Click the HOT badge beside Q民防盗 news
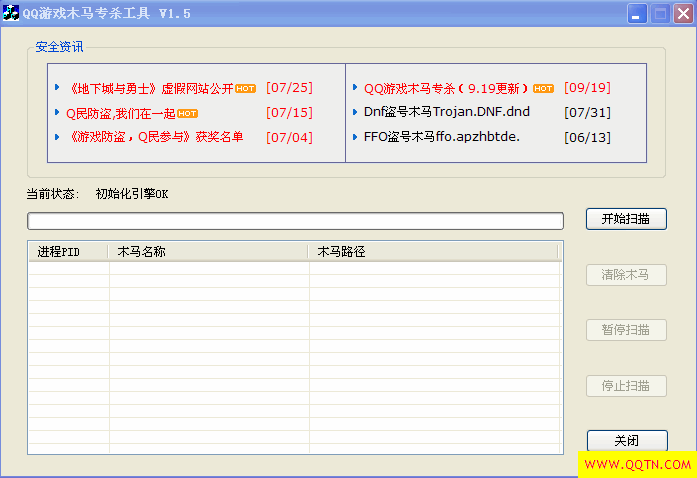Image resolution: width=697 pixels, height=478 pixels. [187, 113]
